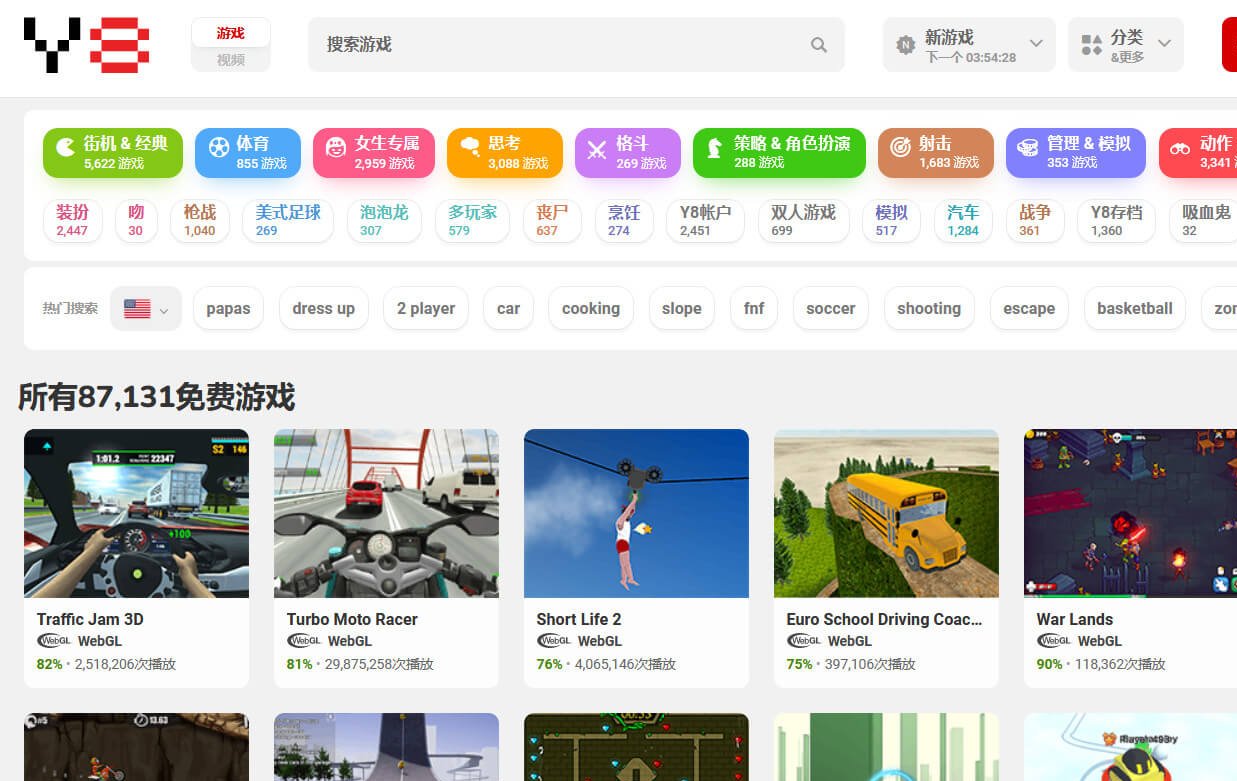Switch to 视频 mode toggle
This screenshot has height=781, width=1237.
click(231, 60)
